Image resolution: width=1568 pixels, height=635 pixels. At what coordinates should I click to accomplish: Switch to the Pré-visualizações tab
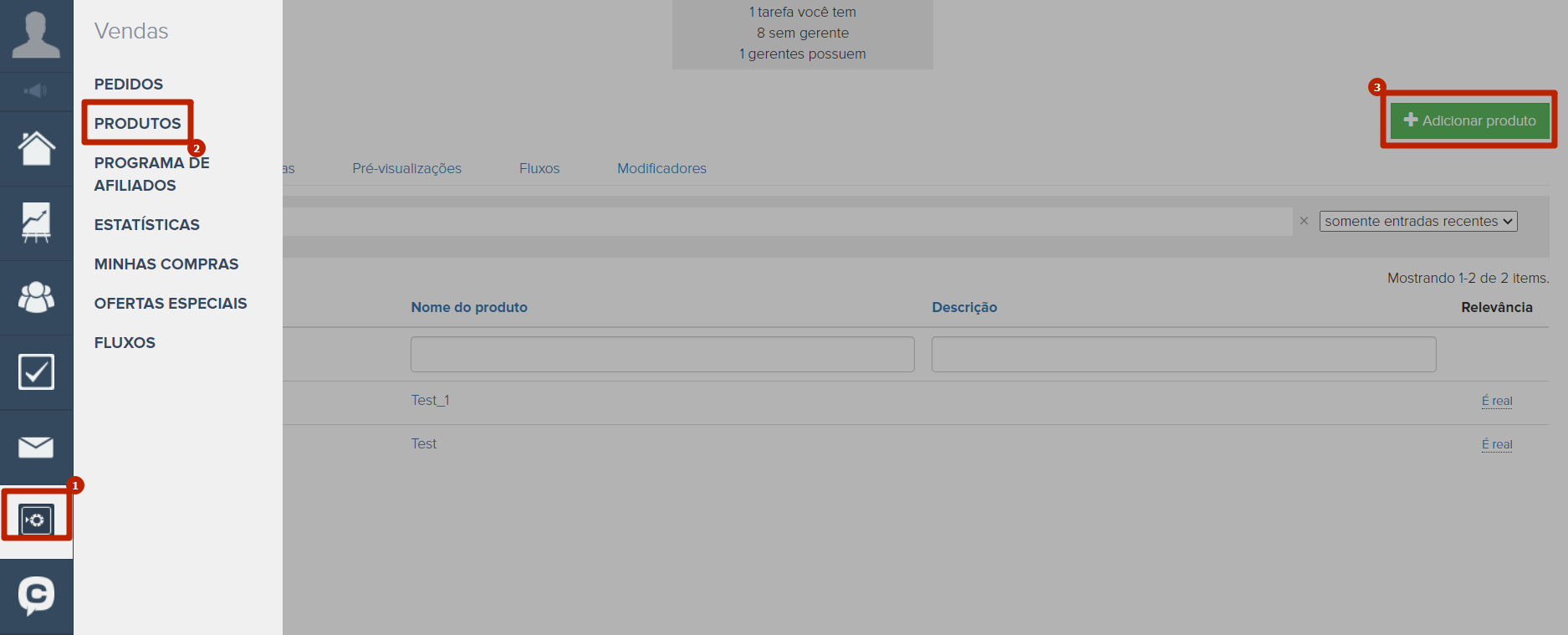pos(406,168)
